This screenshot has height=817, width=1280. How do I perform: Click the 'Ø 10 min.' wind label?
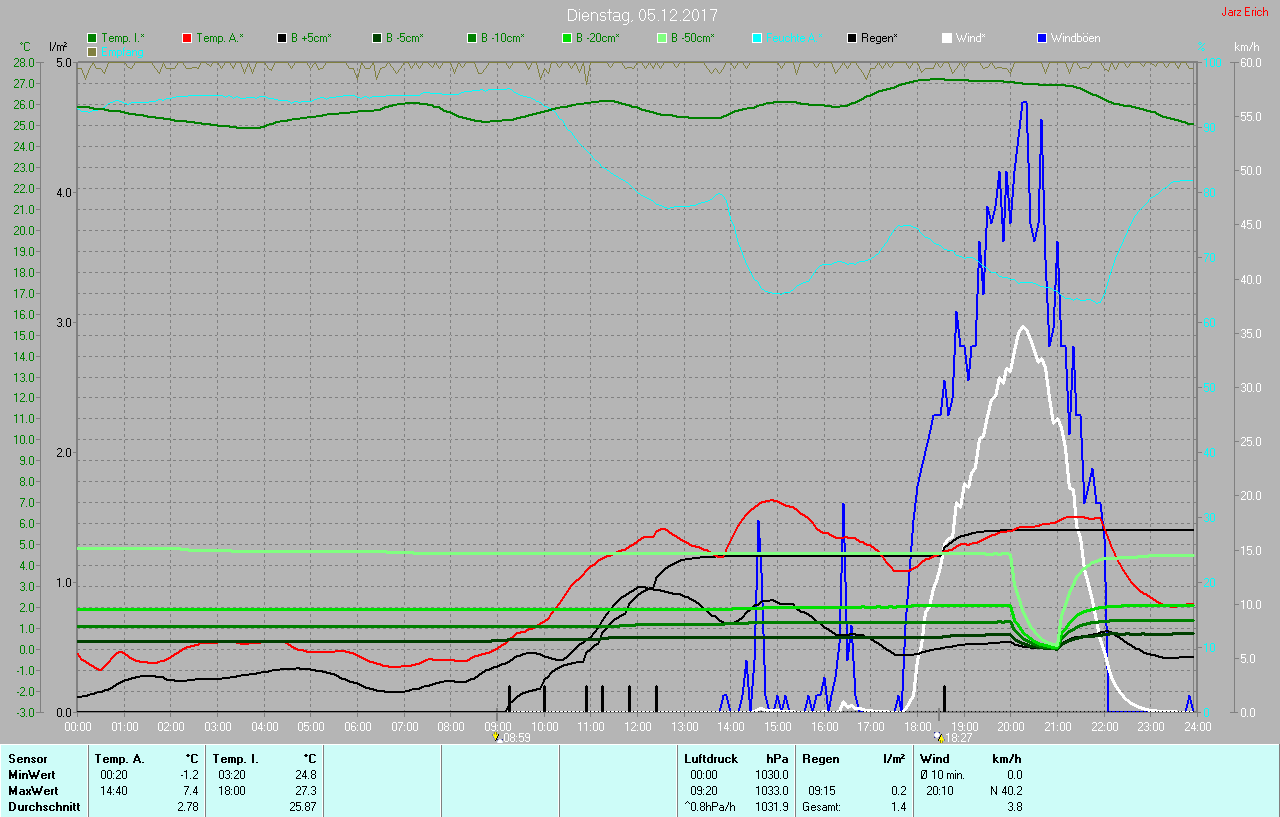(942, 775)
